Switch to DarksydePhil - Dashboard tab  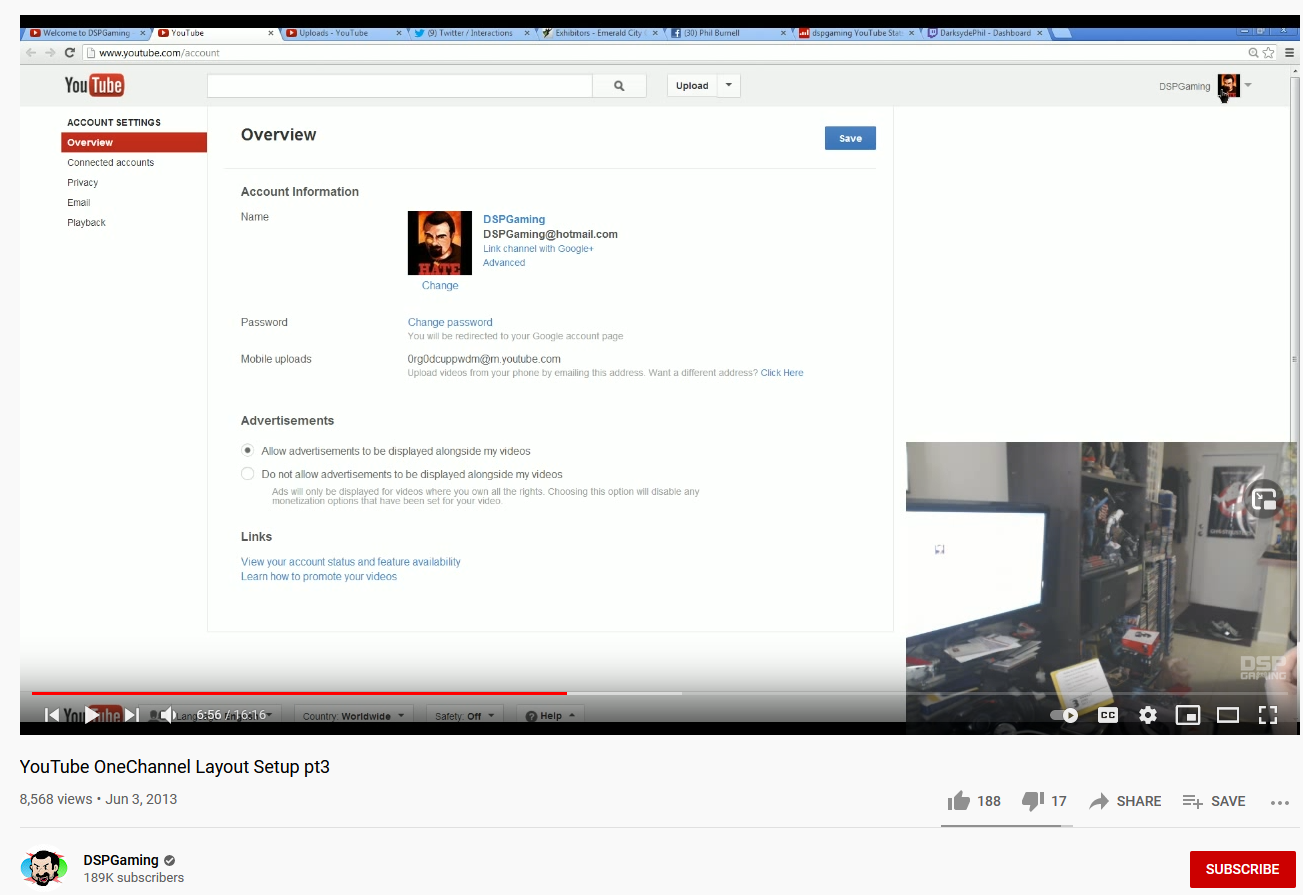pyautogui.click(x=986, y=33)
